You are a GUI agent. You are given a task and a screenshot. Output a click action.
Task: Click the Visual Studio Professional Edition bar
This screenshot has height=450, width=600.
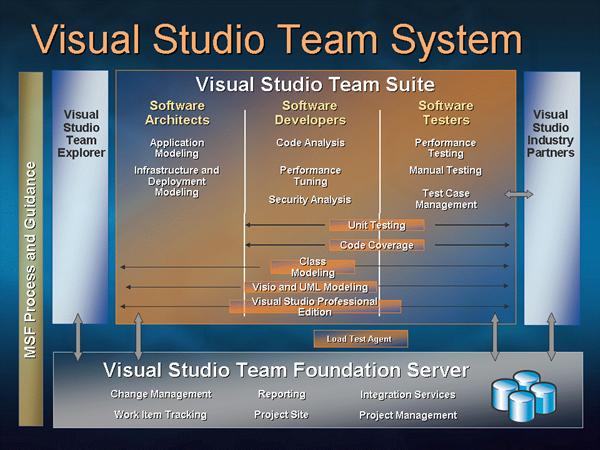tap(315, 306)
